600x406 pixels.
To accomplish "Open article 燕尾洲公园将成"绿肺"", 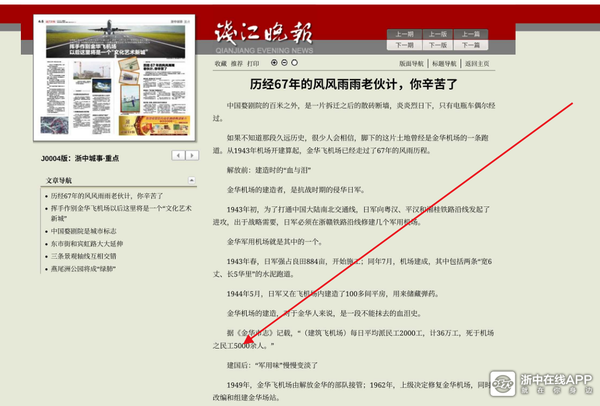I will pyautogui.click(x=83, y=269).
